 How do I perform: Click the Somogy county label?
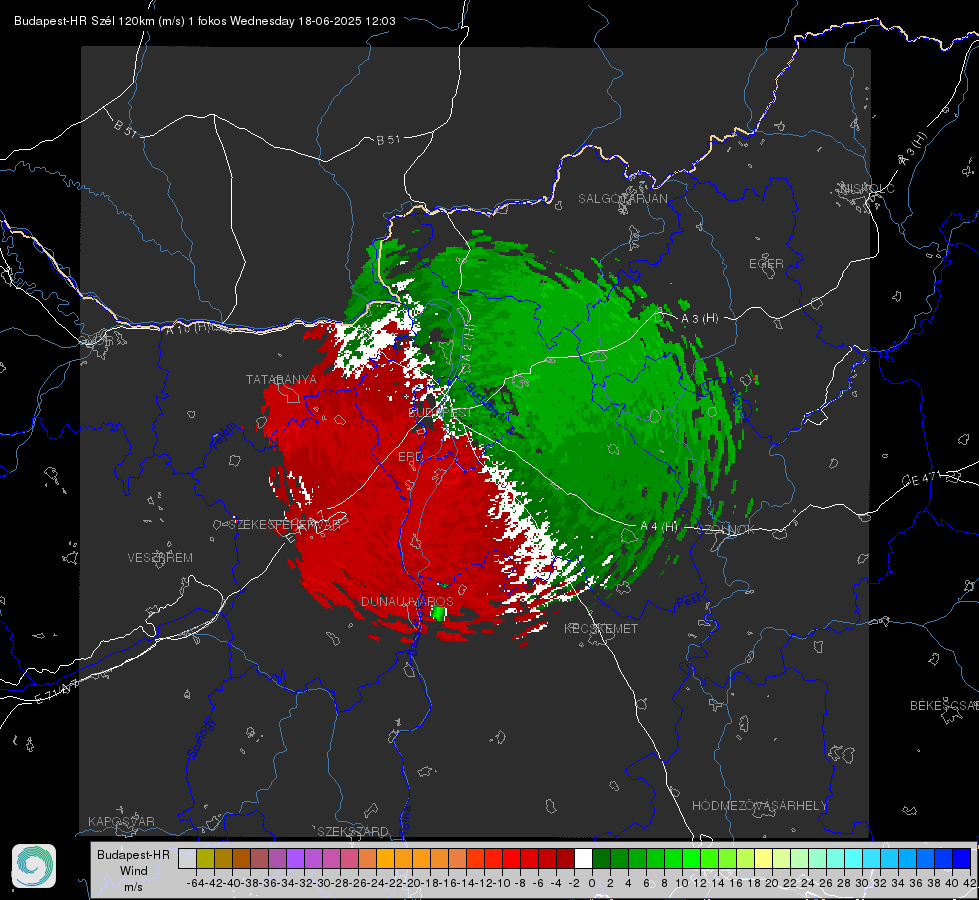200,738
